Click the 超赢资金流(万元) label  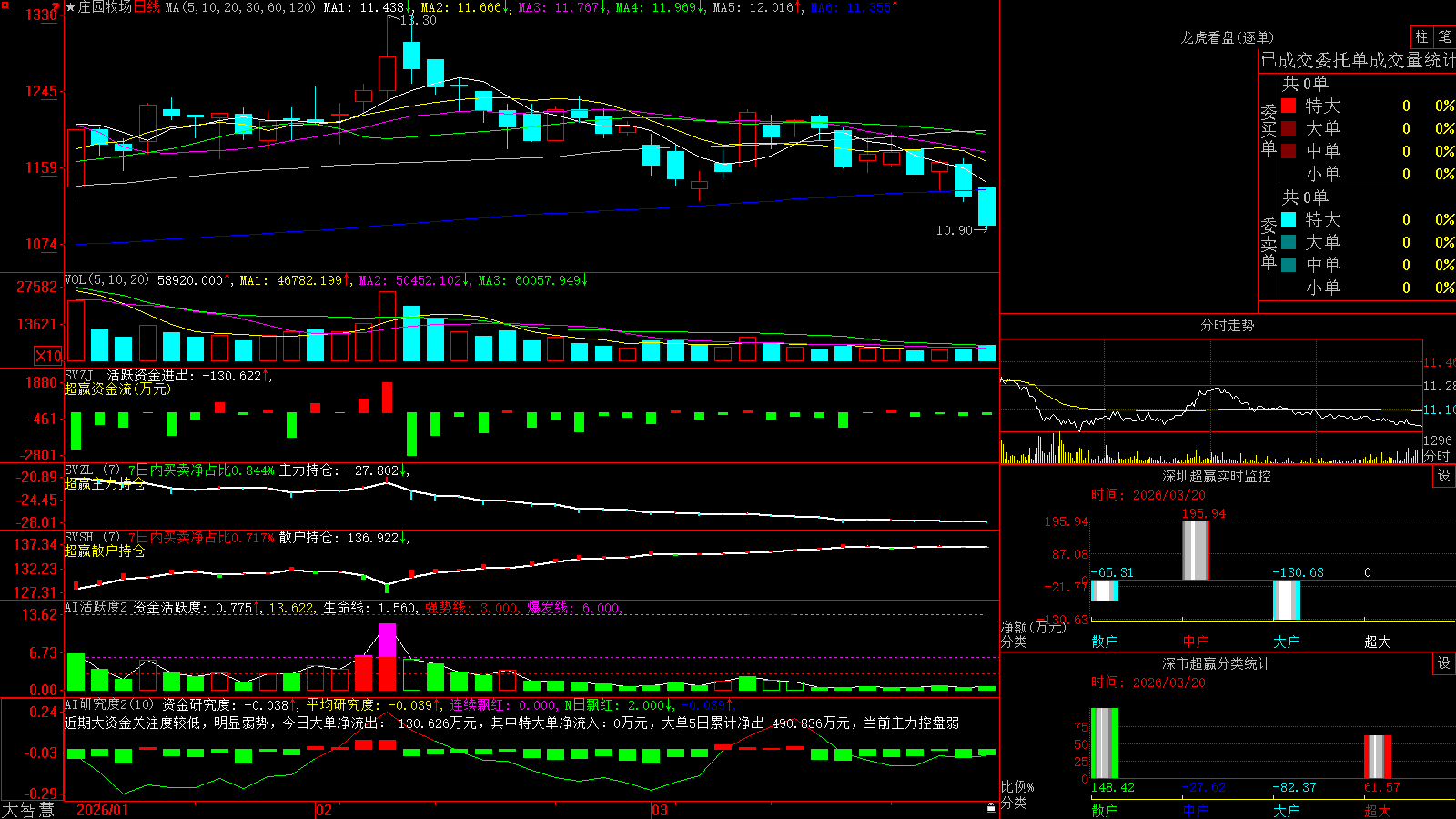tap(117, 389)
